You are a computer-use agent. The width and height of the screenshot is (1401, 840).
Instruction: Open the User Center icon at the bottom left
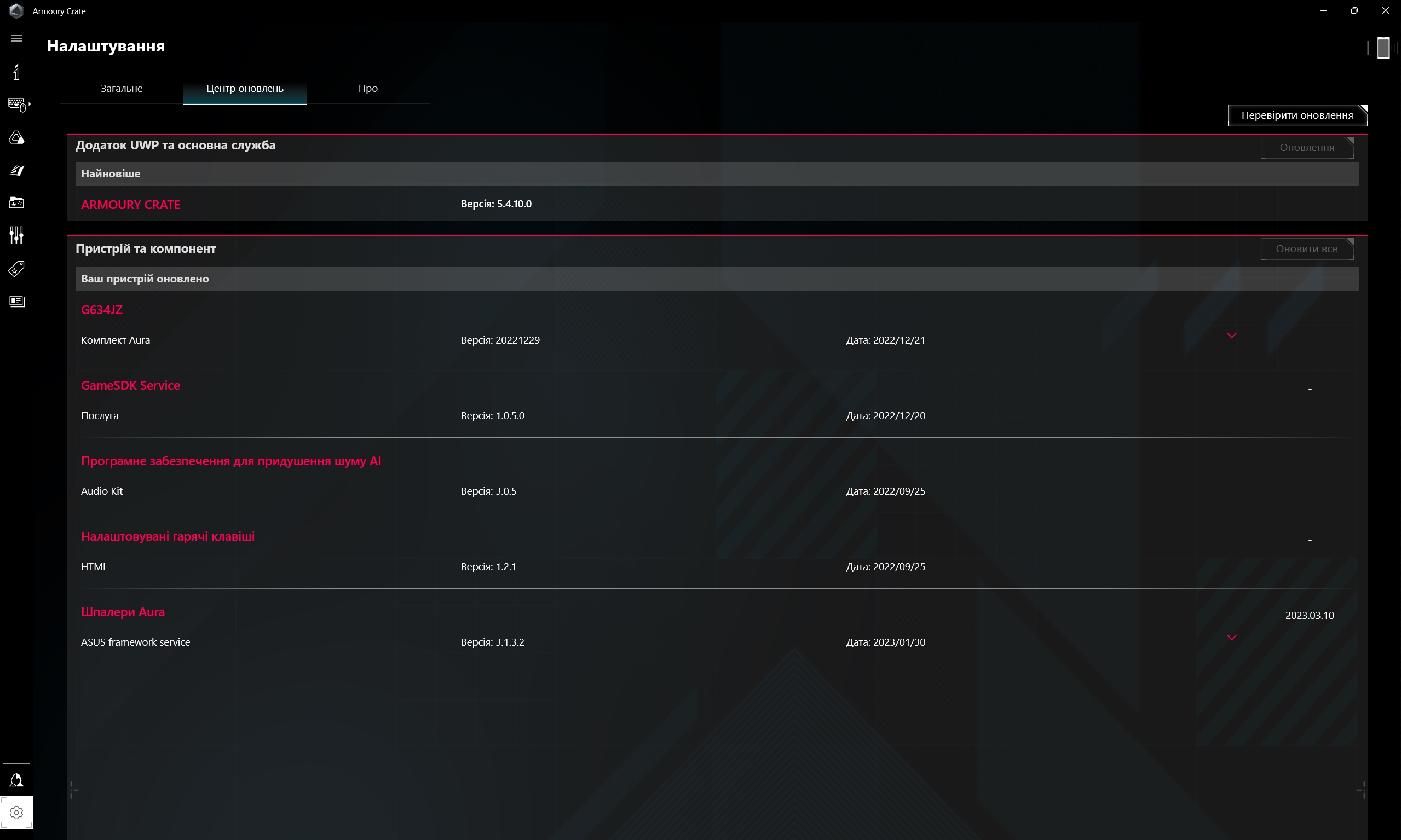(x=16, y=780)
